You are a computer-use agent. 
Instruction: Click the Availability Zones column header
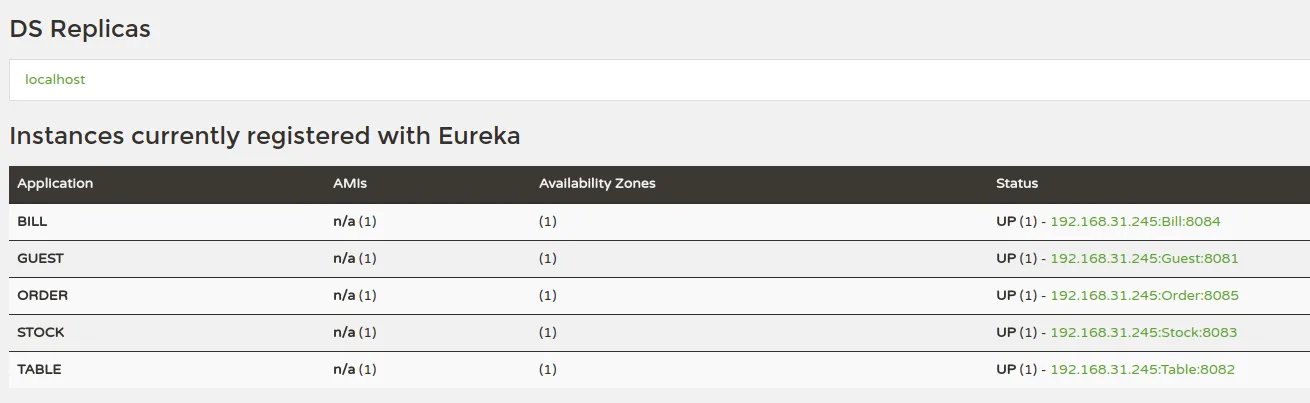click(x=597, y=183)
